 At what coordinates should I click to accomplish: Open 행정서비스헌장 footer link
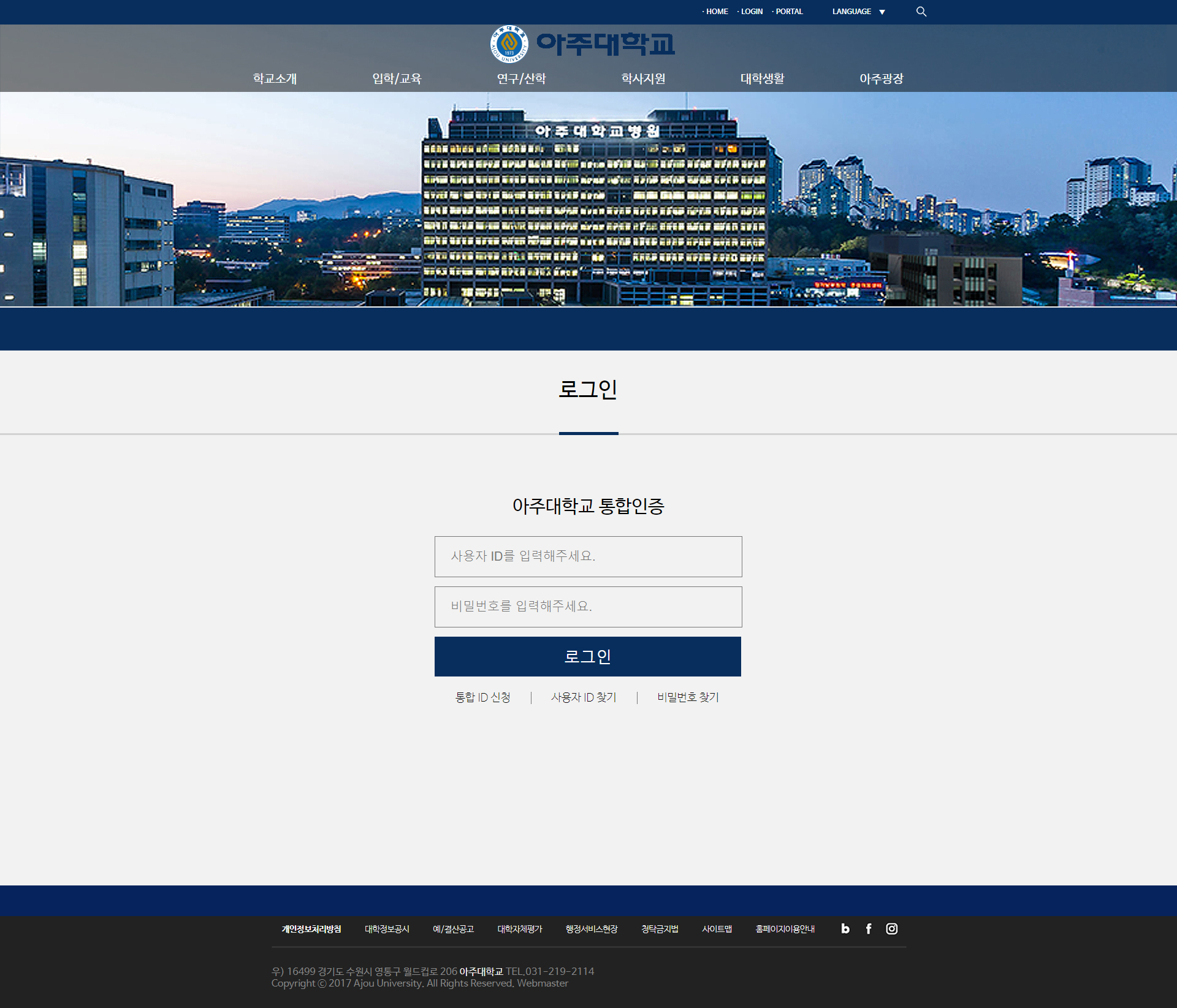(592, 929)
